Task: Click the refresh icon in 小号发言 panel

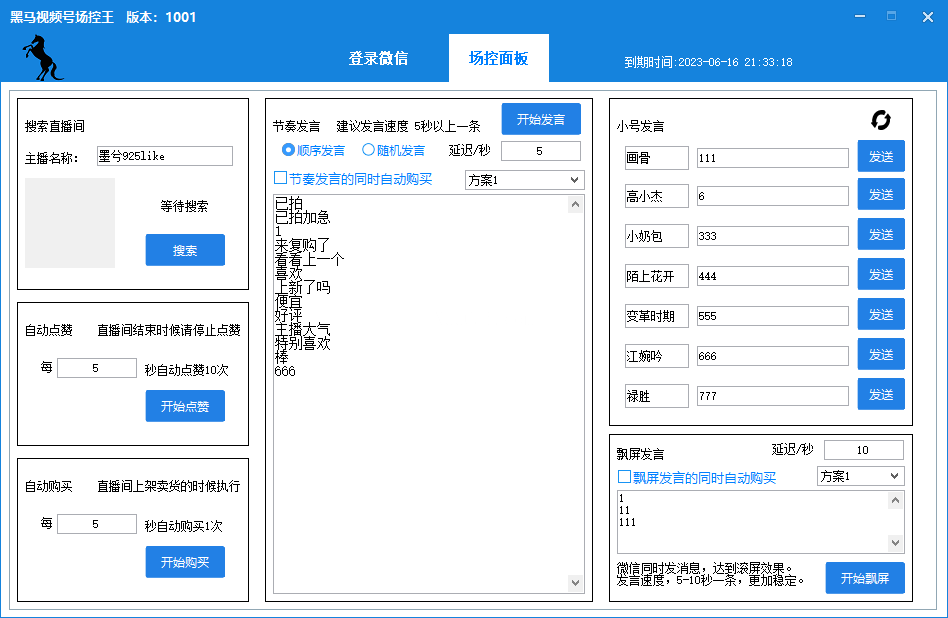Action: [x=881, y=120]
